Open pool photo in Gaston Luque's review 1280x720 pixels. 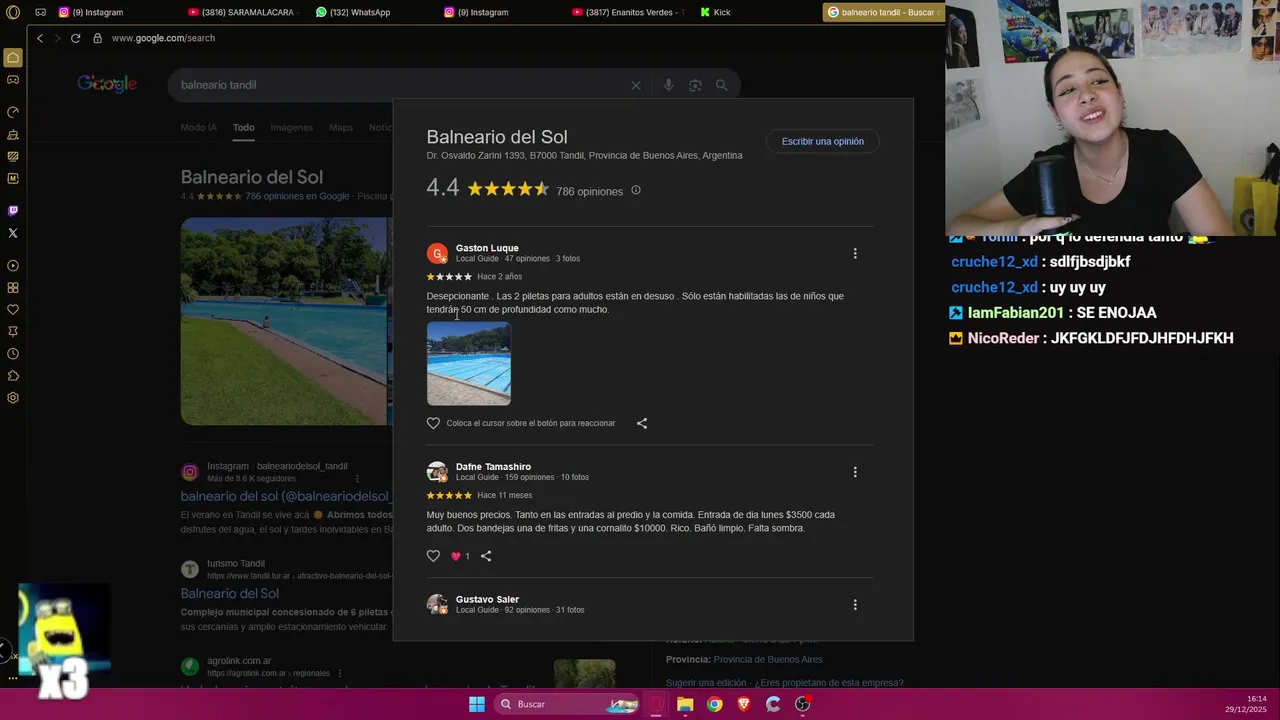tap(469, 363)
